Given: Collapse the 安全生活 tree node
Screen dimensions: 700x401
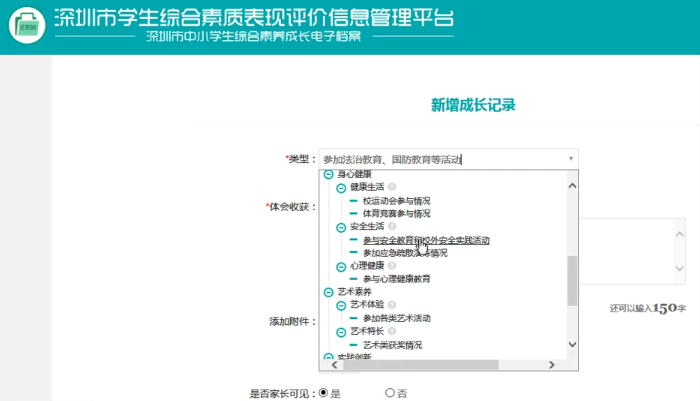Looking at the screenshot, I should 341,227.
